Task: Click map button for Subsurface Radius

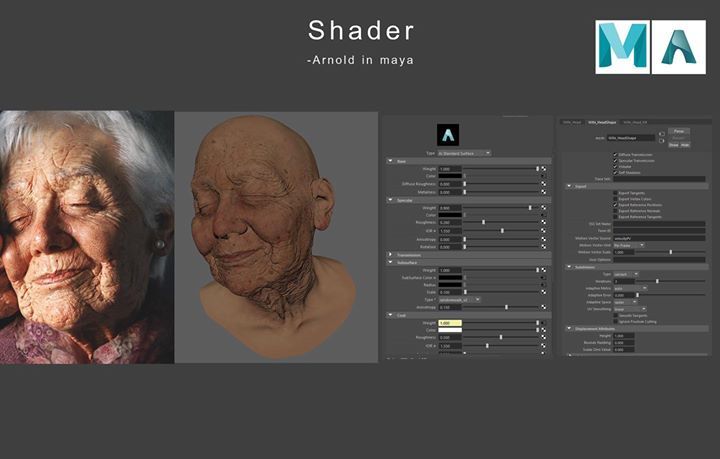Action: tap(544, 285)
